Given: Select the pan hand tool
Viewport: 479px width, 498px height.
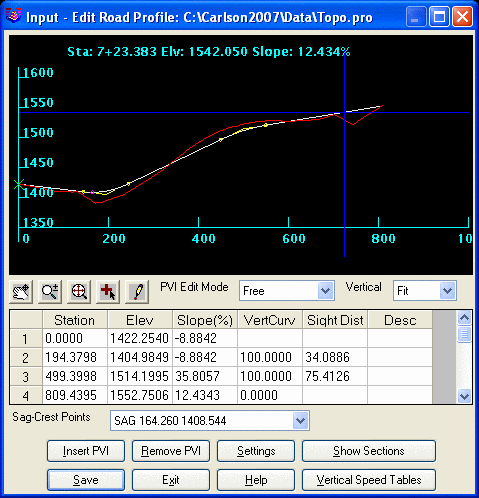Looking at the screenshot, I should click(21, 292).
